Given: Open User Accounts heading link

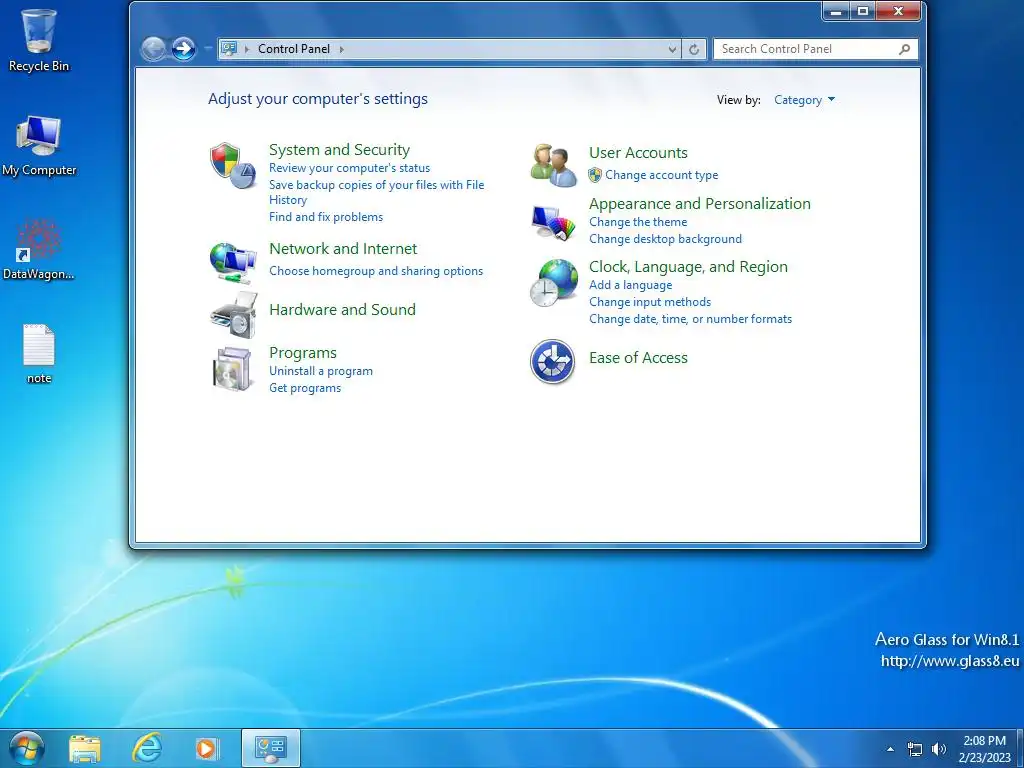Looking at the screenshot, I should (x=638, y=153).
